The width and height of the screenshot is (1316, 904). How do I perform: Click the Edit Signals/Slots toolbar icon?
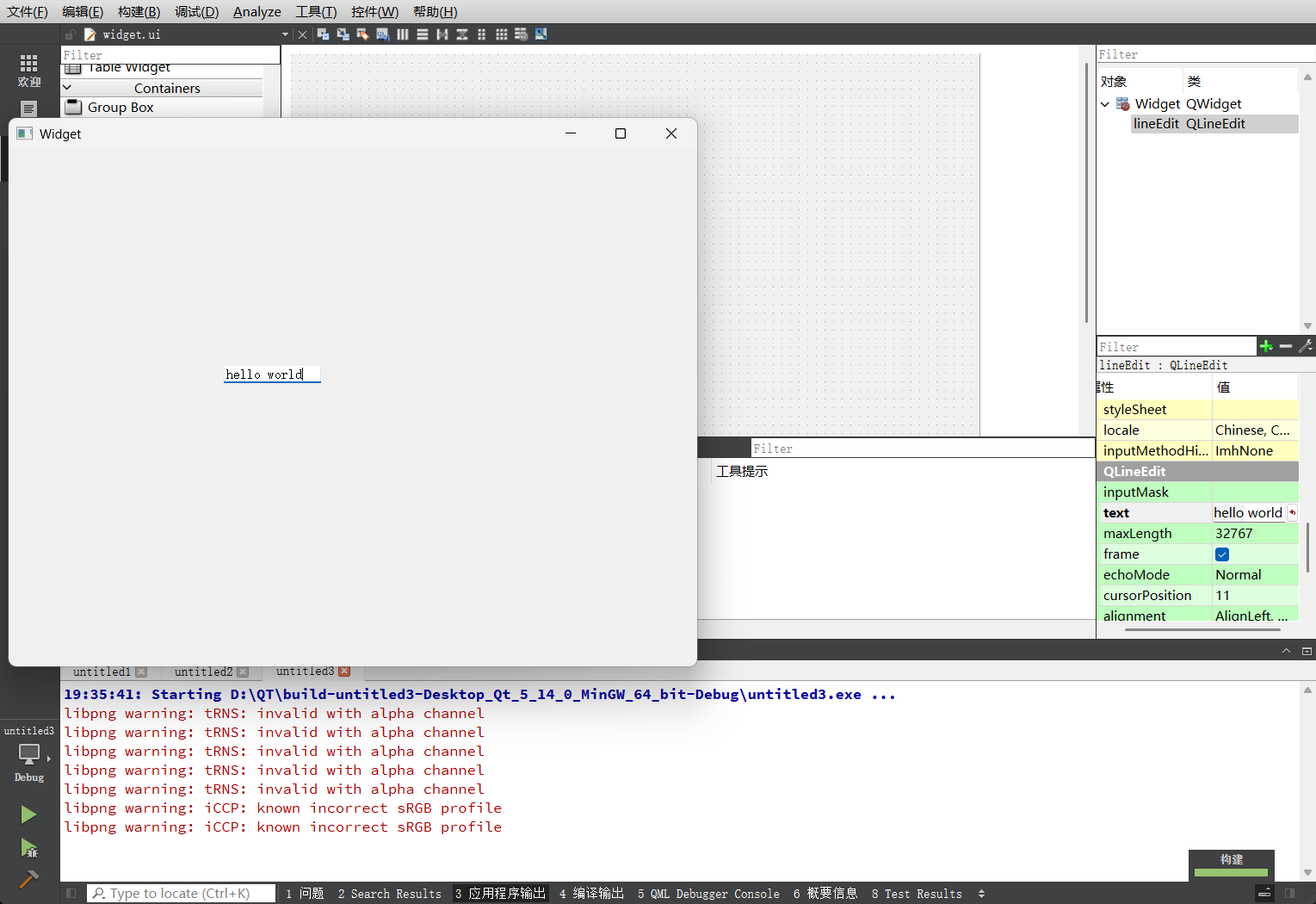click(x=343, y=34)
